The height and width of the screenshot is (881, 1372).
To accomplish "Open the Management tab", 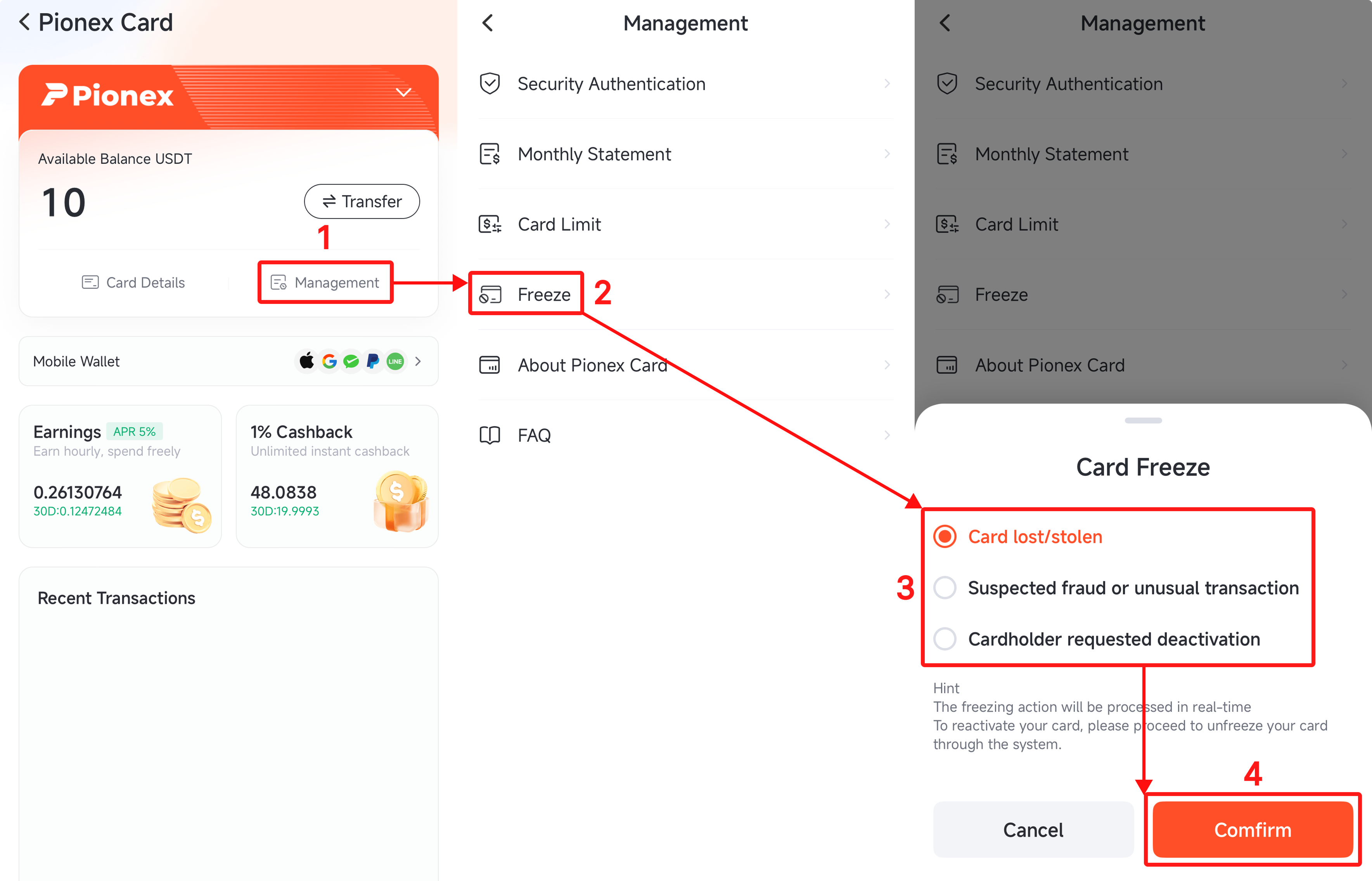I will tap(325, 282).
